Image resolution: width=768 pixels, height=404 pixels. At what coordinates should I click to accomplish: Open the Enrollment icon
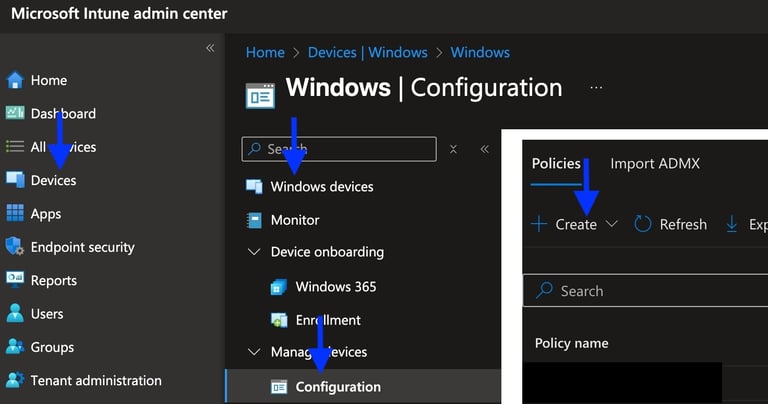point(279,320)
